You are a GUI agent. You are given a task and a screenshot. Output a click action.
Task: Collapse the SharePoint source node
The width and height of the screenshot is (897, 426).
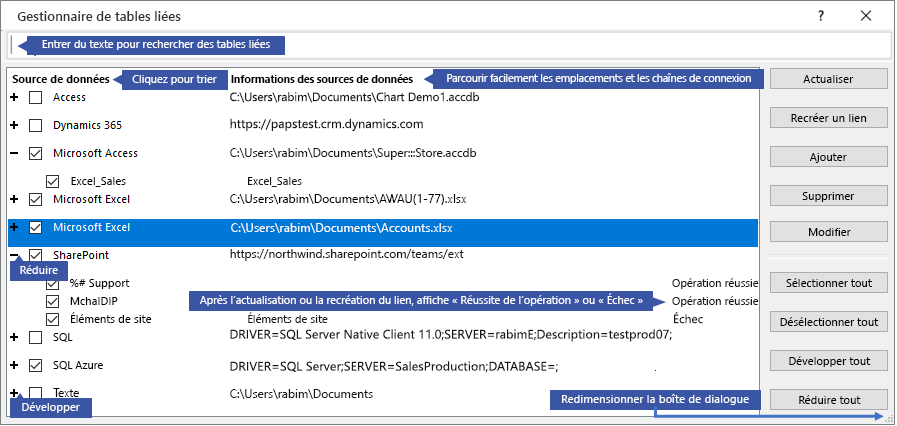(x=14, y=255)
